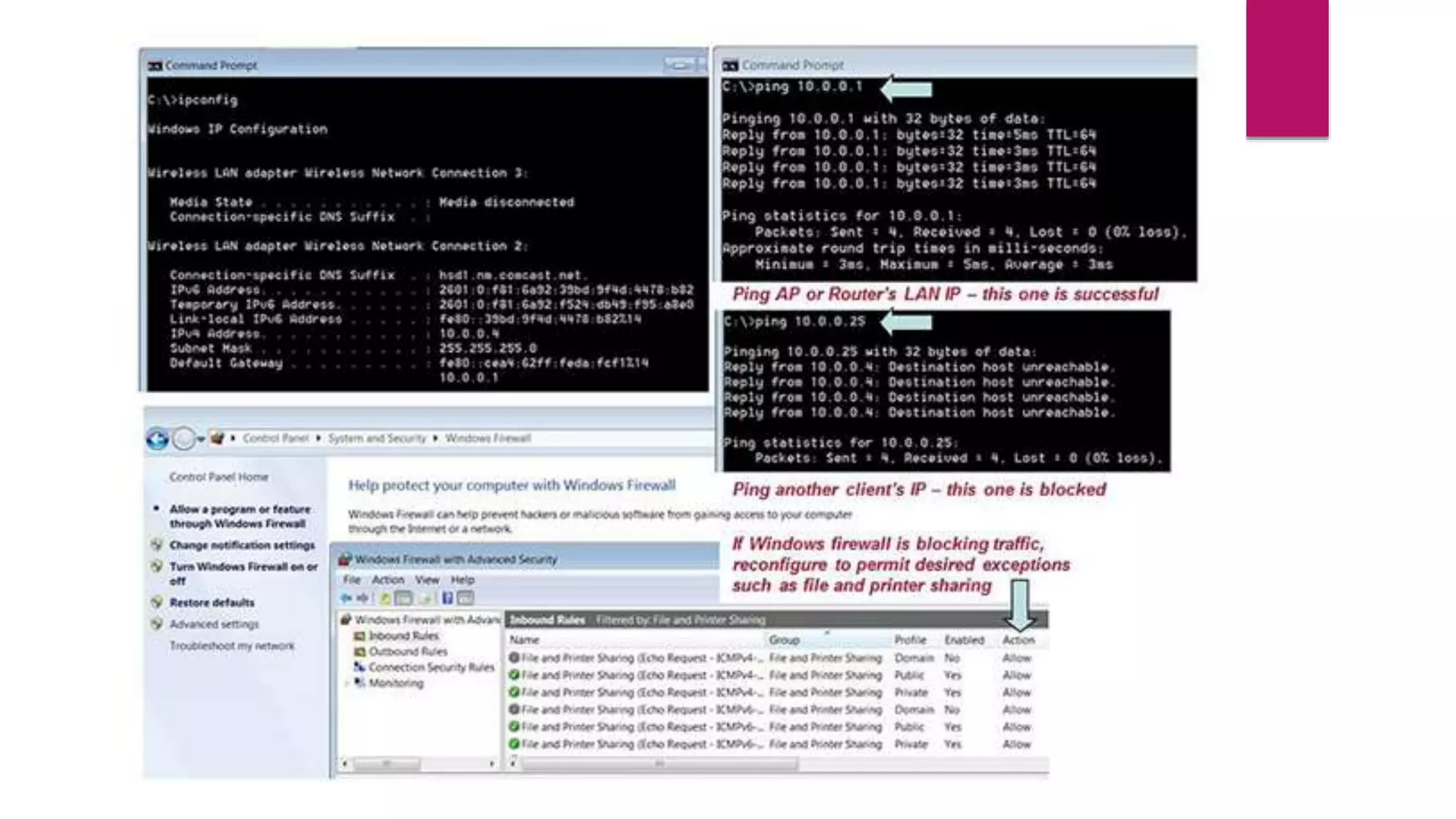1456x819 pixels.
Task: Select enabled ICMPv6 Private rule green check
Action: pos(514,744)
